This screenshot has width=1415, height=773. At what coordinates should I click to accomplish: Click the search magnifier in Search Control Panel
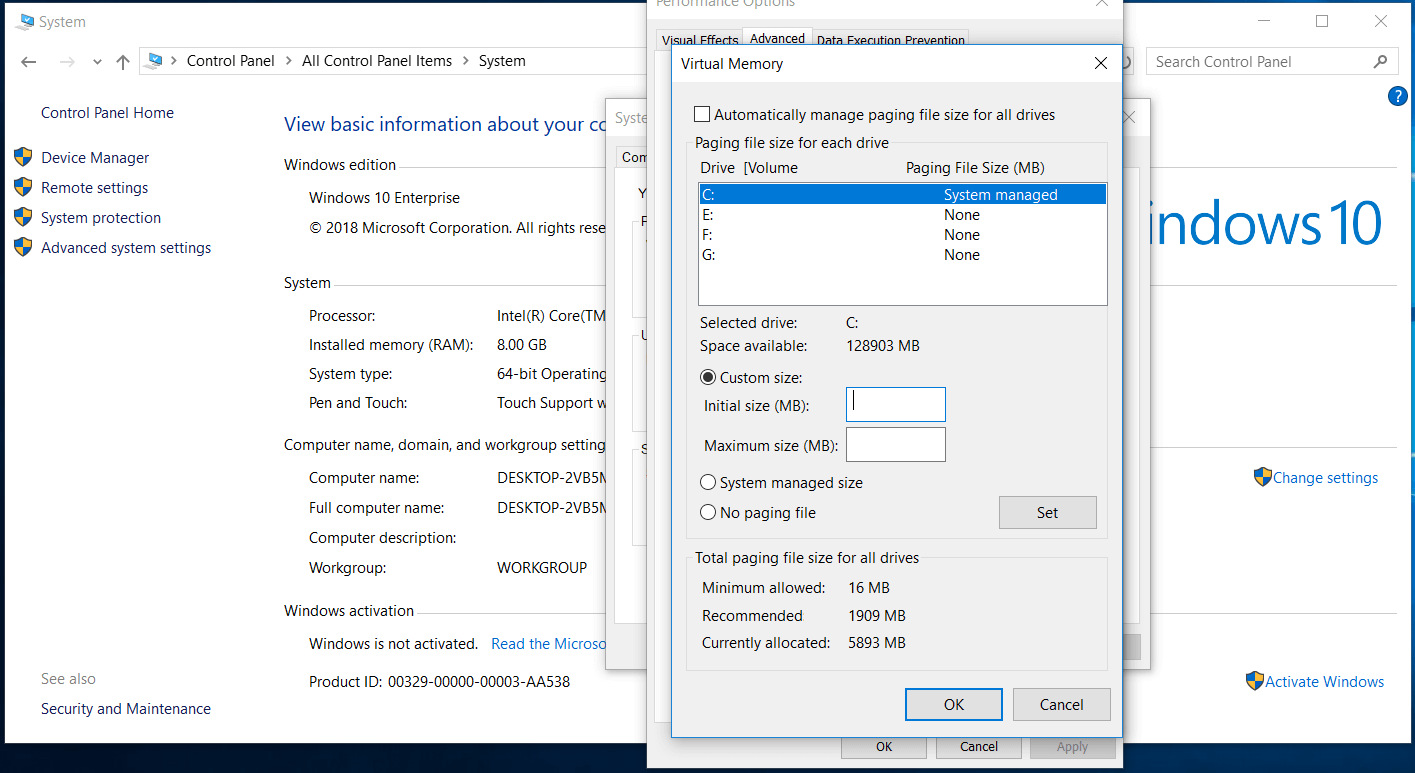(1381, 61)
